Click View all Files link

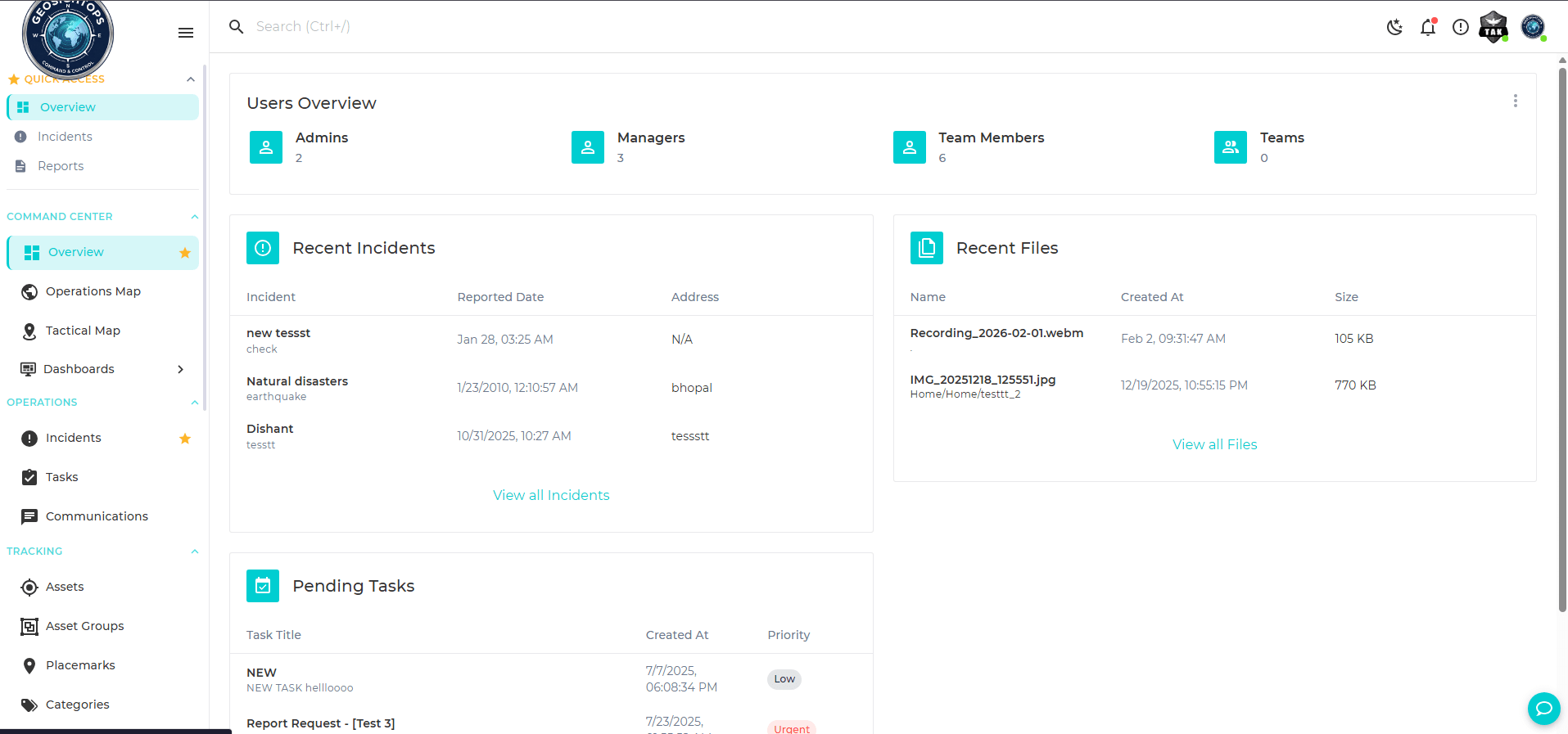click(x=1214, y=444)
